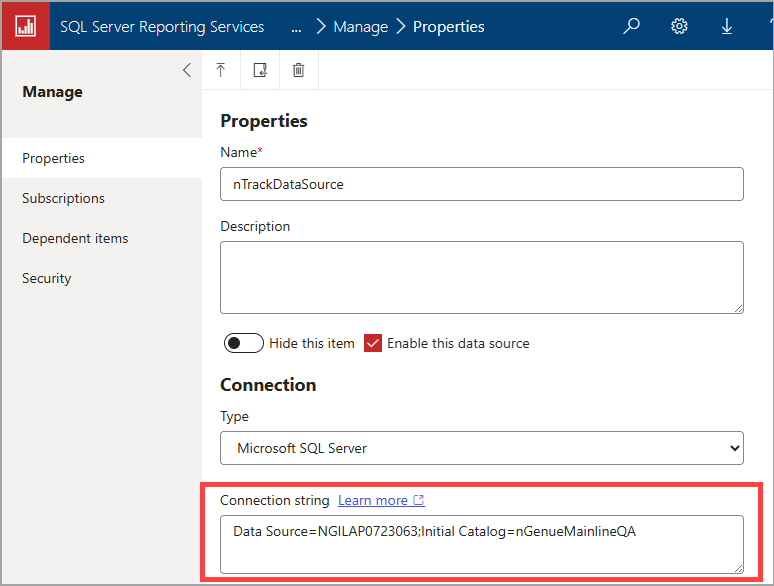
Task: Click the Connection section heading
Action: pyautogui.click(x=268, y=385)
